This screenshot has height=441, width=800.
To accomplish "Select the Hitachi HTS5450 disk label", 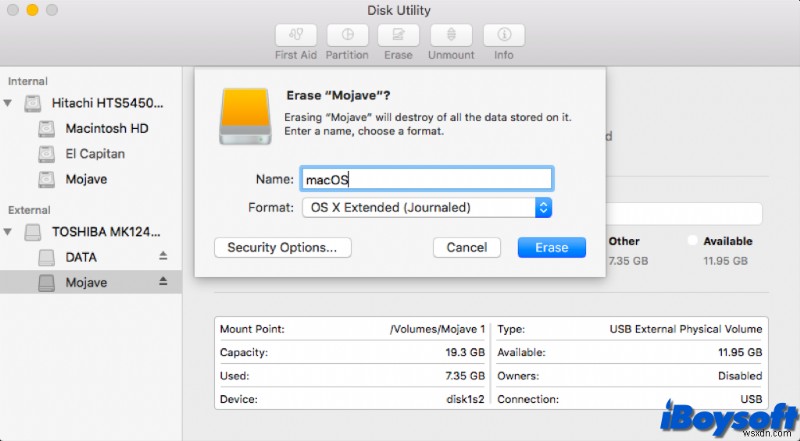I will click(108, 103).
